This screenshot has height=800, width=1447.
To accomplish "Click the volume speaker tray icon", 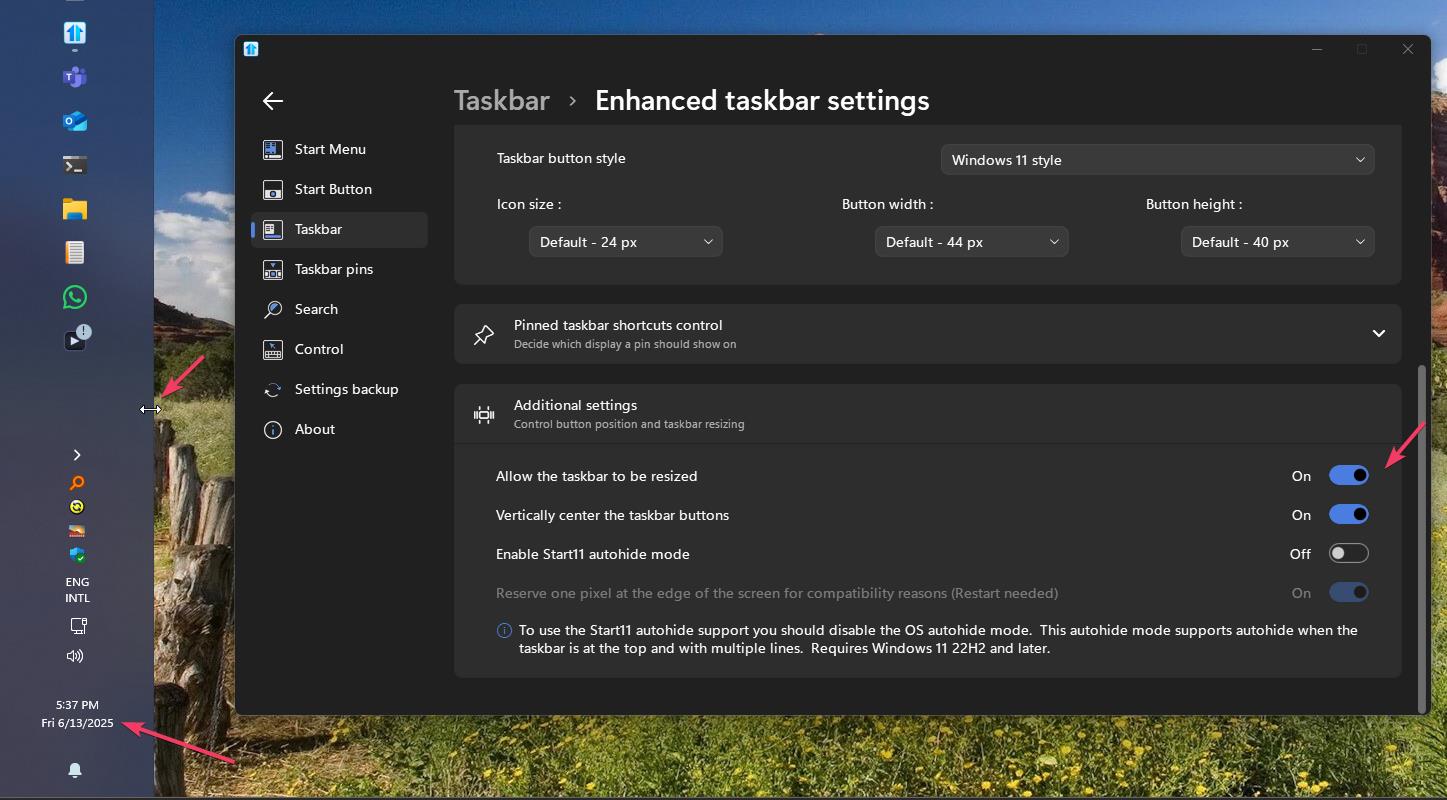I will pos(75,656).
